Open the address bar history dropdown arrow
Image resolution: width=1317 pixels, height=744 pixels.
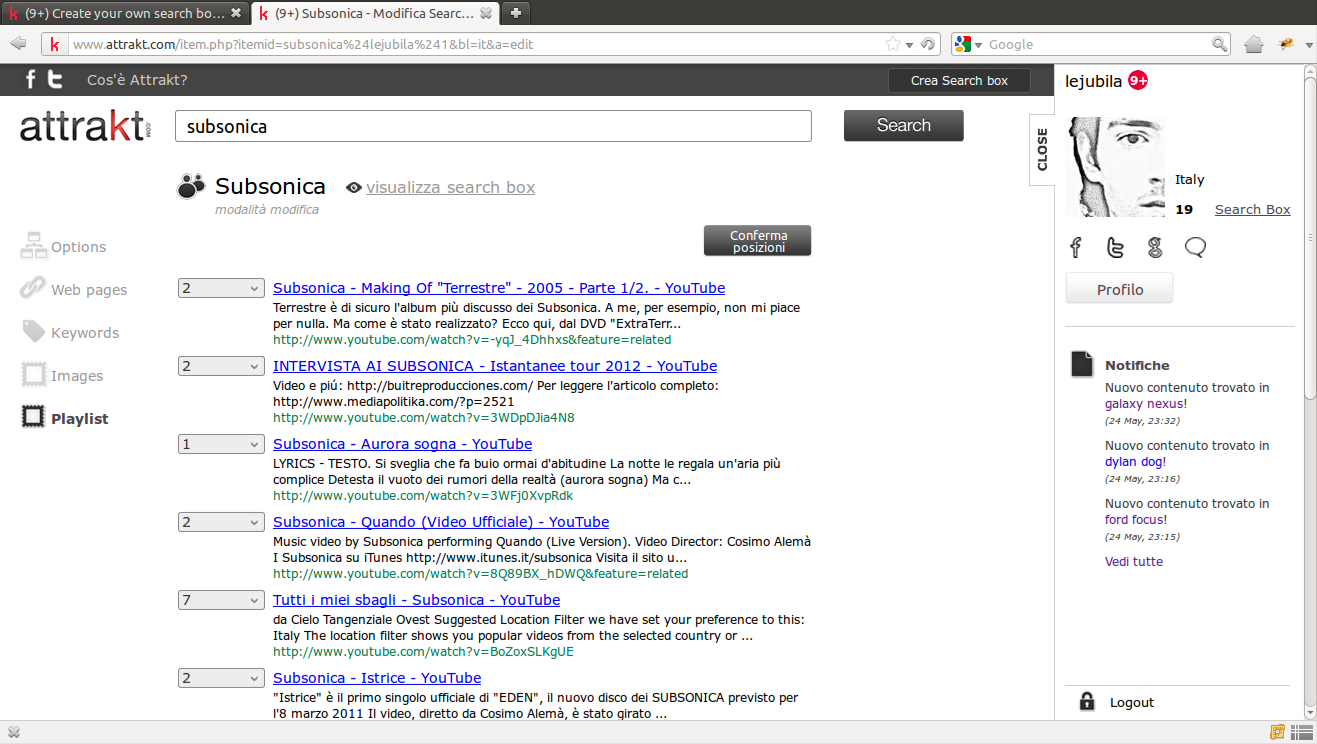tap(909, 45)
